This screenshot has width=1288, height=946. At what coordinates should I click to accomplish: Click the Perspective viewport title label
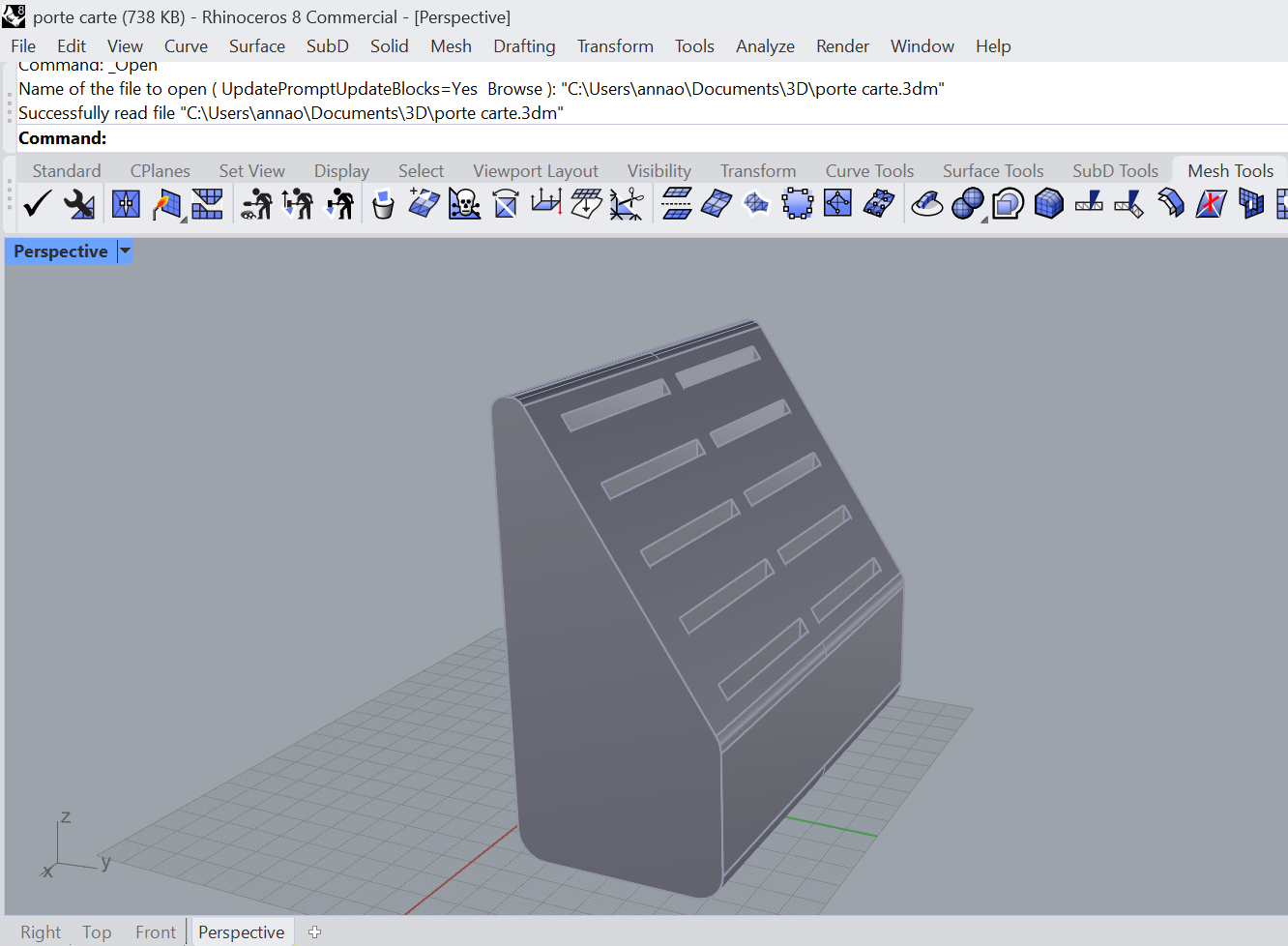click(60, 251)
